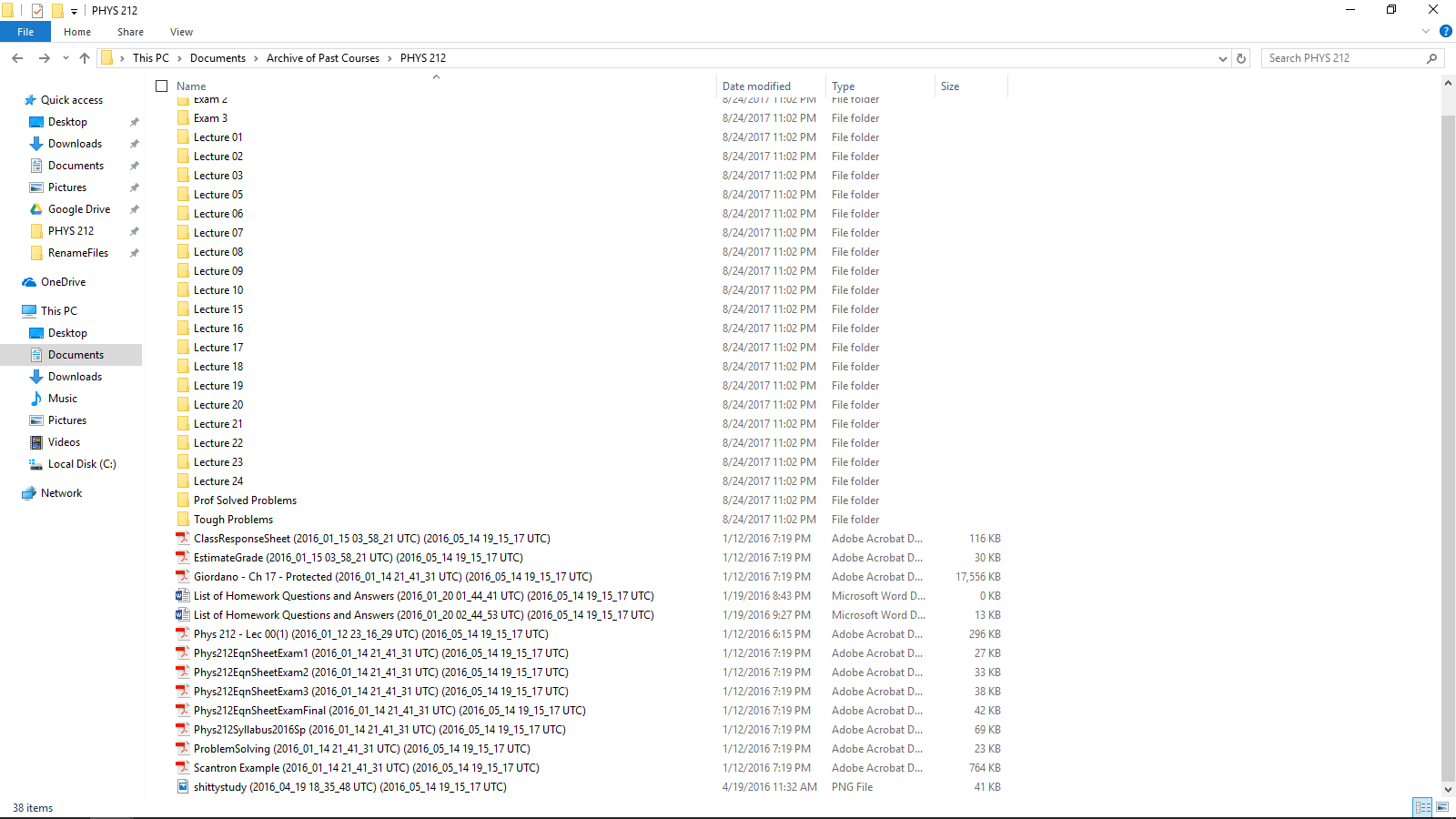The height and width of the screenshot is (819, 1456).
Task: Expand the root chevron before This PC
Action: click(x=122, y=58)
